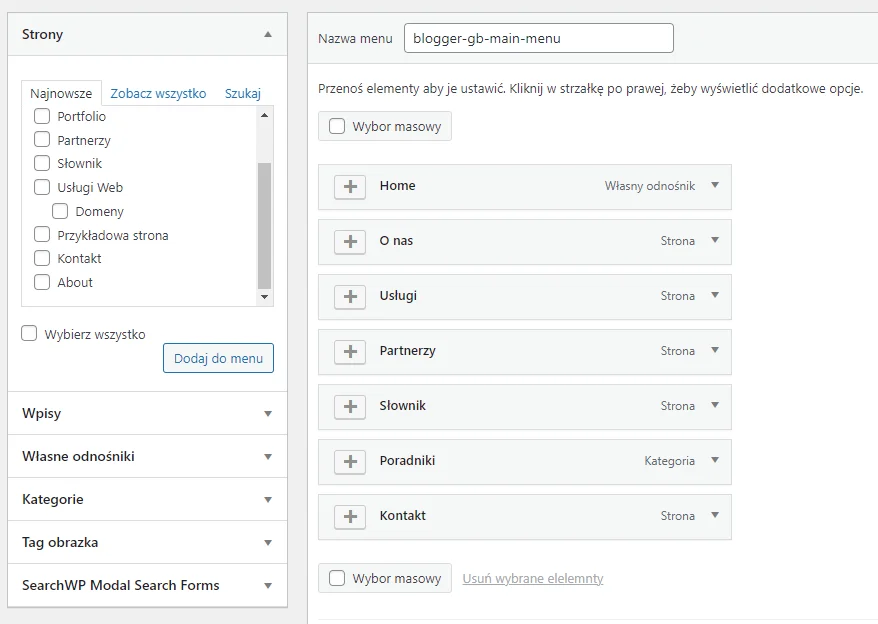Click the plus icon beside O nas
This screenshot has height=624, width=878.
(350, 242)
